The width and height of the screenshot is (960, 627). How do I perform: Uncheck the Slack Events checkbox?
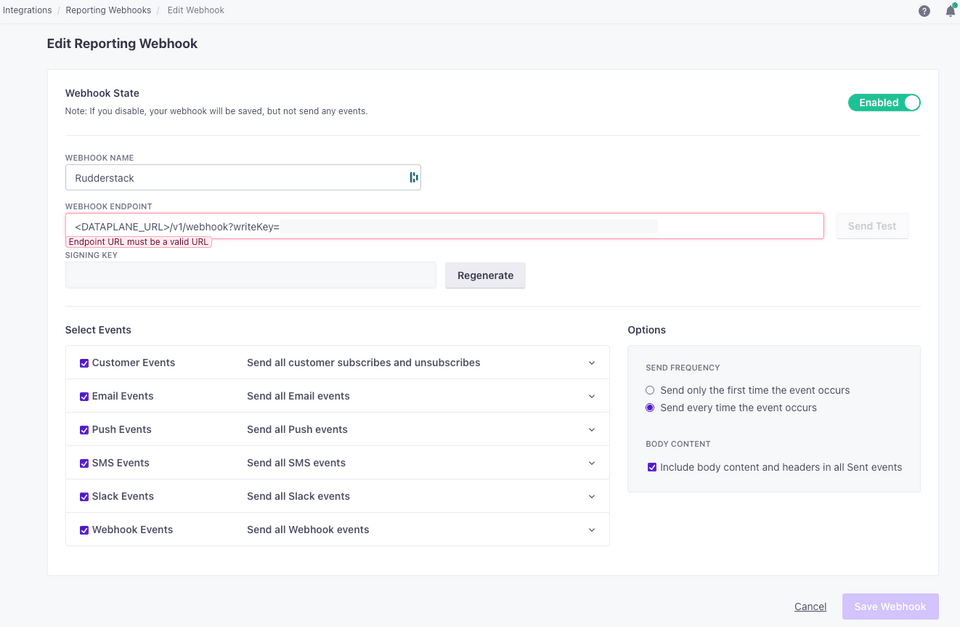[x=84, y=496]
